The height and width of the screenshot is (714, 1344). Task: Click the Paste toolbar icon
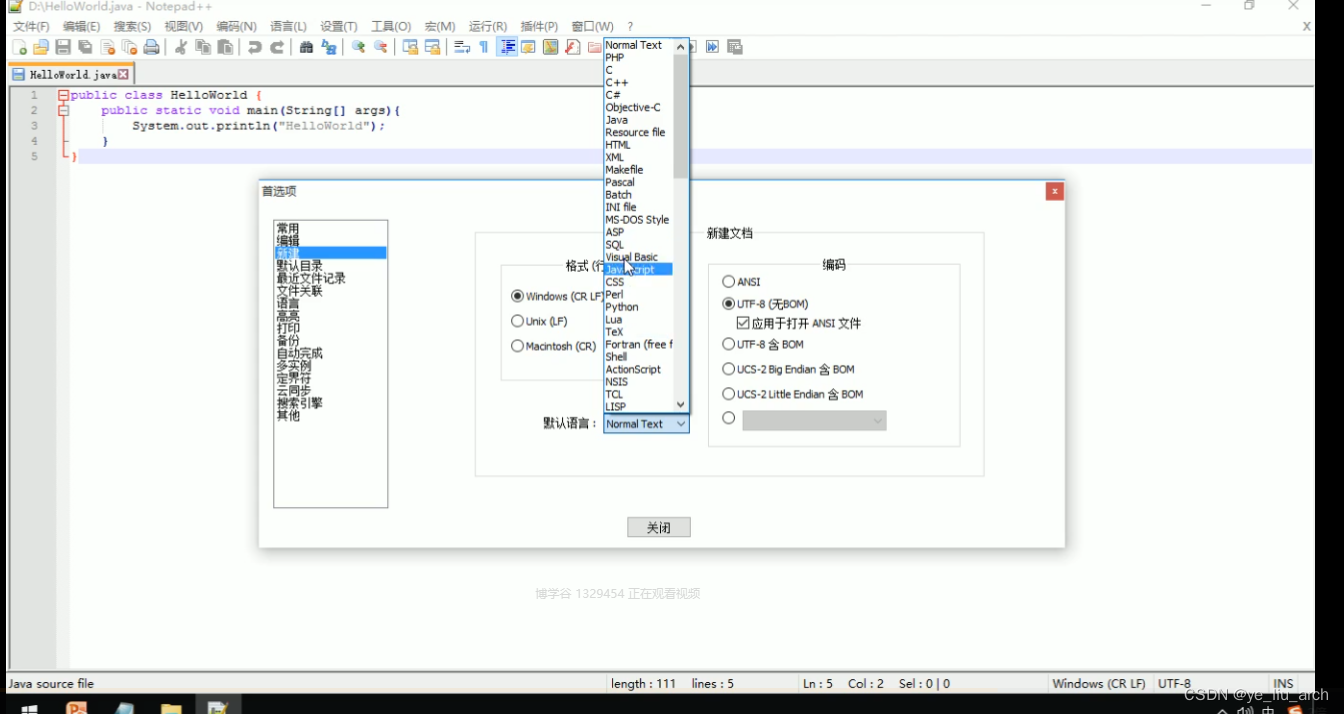pos(225,47)
